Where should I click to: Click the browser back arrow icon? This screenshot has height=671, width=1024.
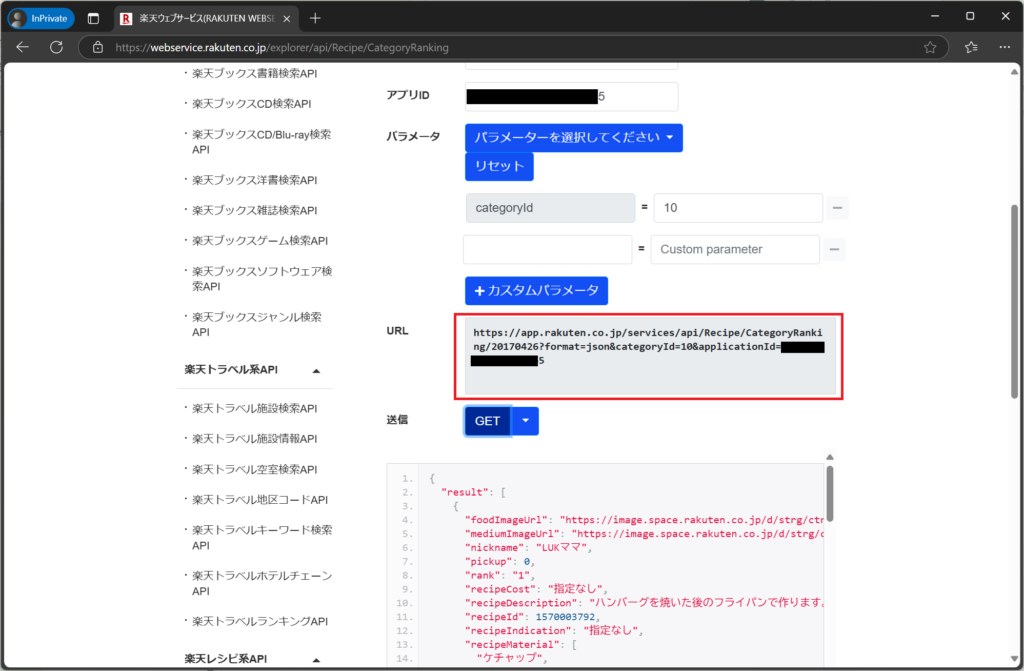point(23,47)
